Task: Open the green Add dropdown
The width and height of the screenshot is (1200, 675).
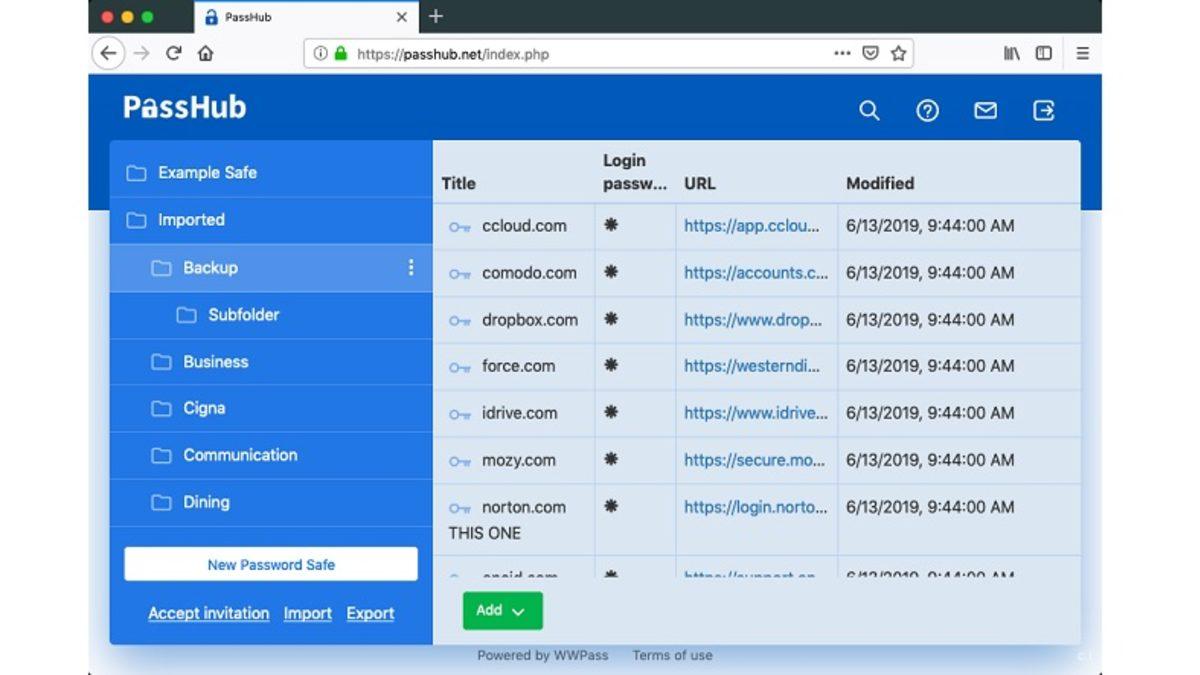Action: point(502,610)
